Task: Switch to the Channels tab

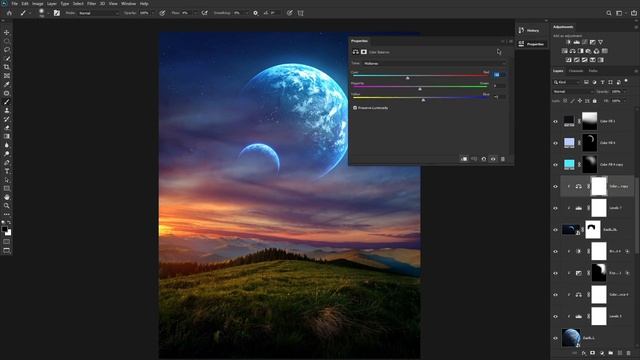Action: coord(576,71)
